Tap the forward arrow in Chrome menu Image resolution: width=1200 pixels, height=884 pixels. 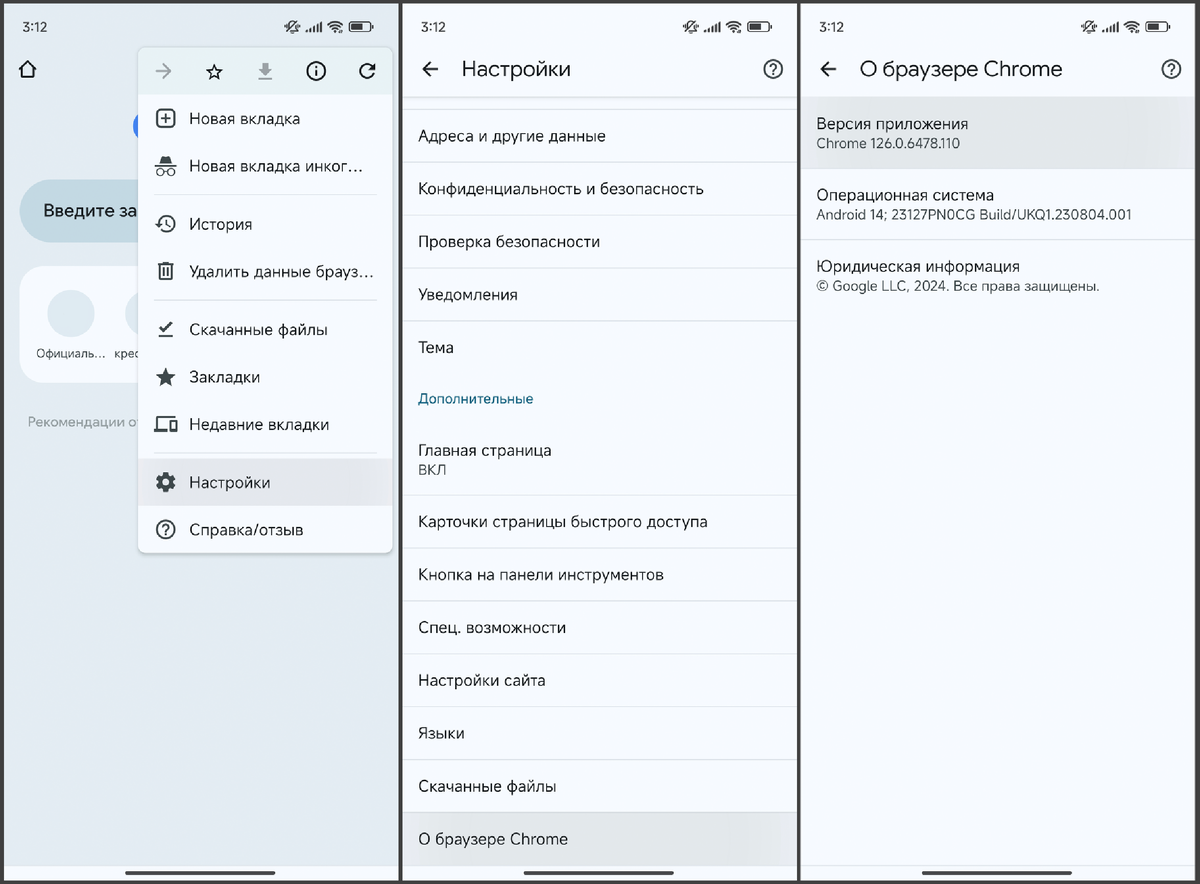(164, 71)
